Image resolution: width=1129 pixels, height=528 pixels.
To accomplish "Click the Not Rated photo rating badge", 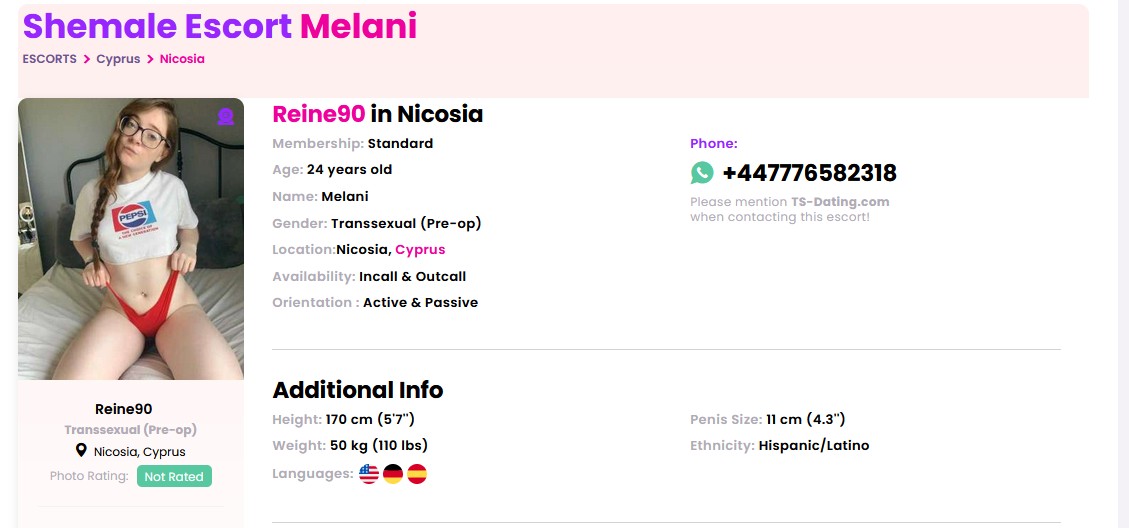I will pyautogui.click(x=174, y=477).
